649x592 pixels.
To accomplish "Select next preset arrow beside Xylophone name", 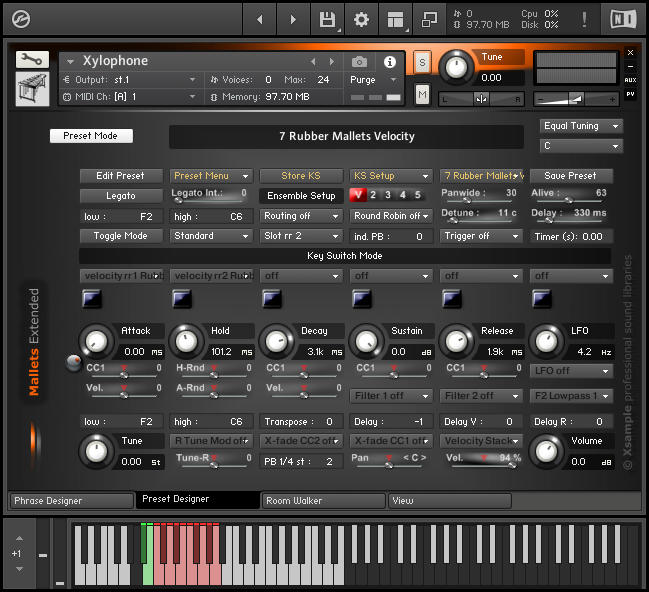I will [x=332, y=62].
